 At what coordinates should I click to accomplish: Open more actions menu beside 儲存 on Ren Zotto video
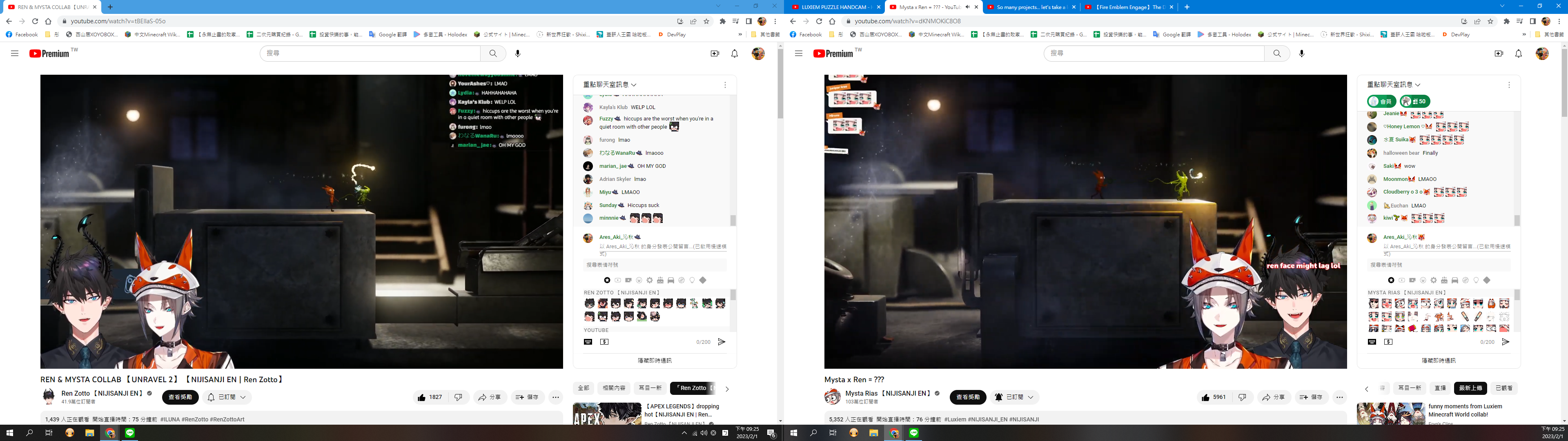click(556, 397)
